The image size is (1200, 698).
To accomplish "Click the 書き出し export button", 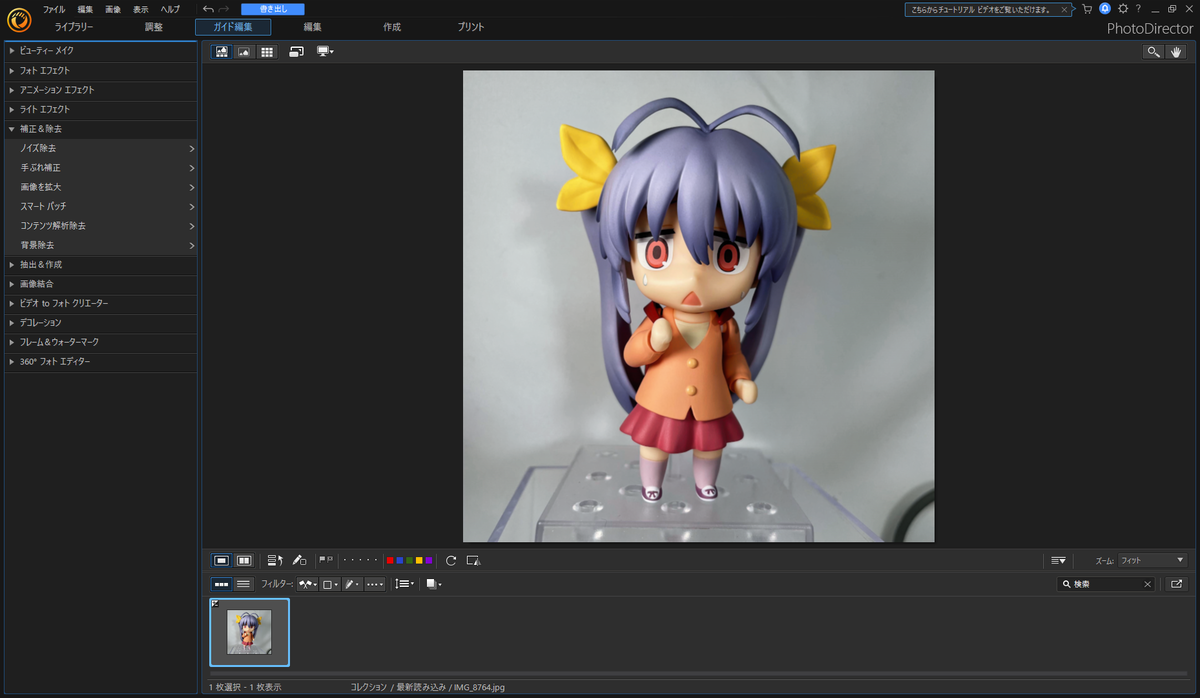I will coord(272,9).
